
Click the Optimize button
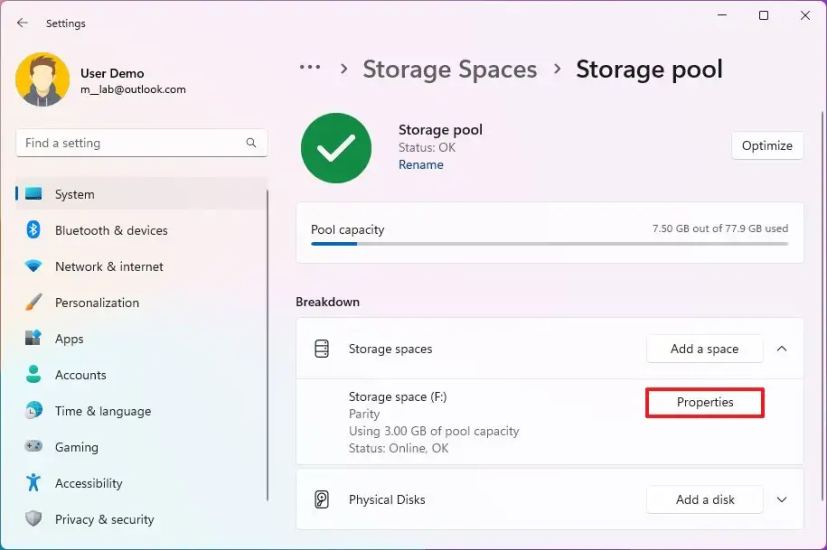click(767, 145)
